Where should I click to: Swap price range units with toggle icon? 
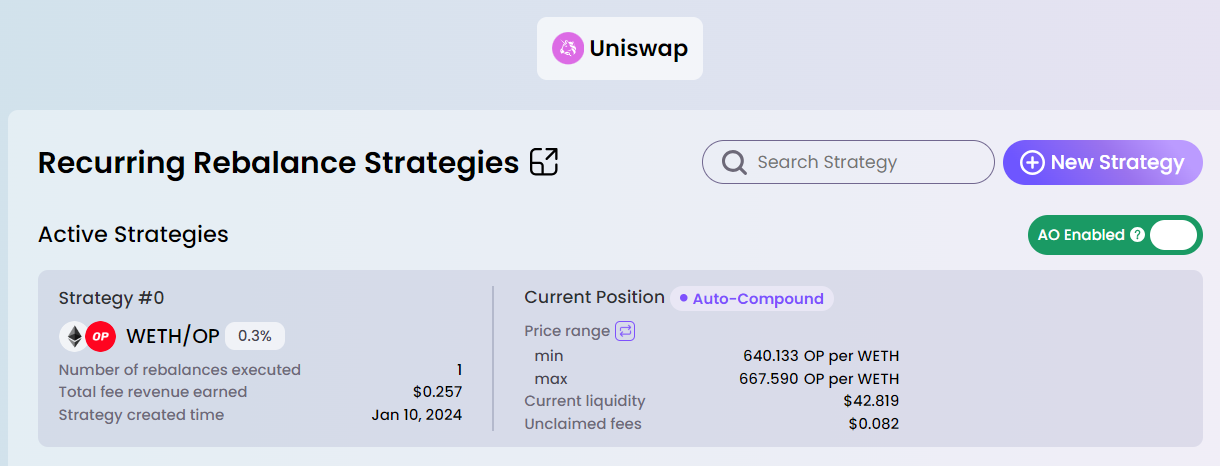point(625,330)
